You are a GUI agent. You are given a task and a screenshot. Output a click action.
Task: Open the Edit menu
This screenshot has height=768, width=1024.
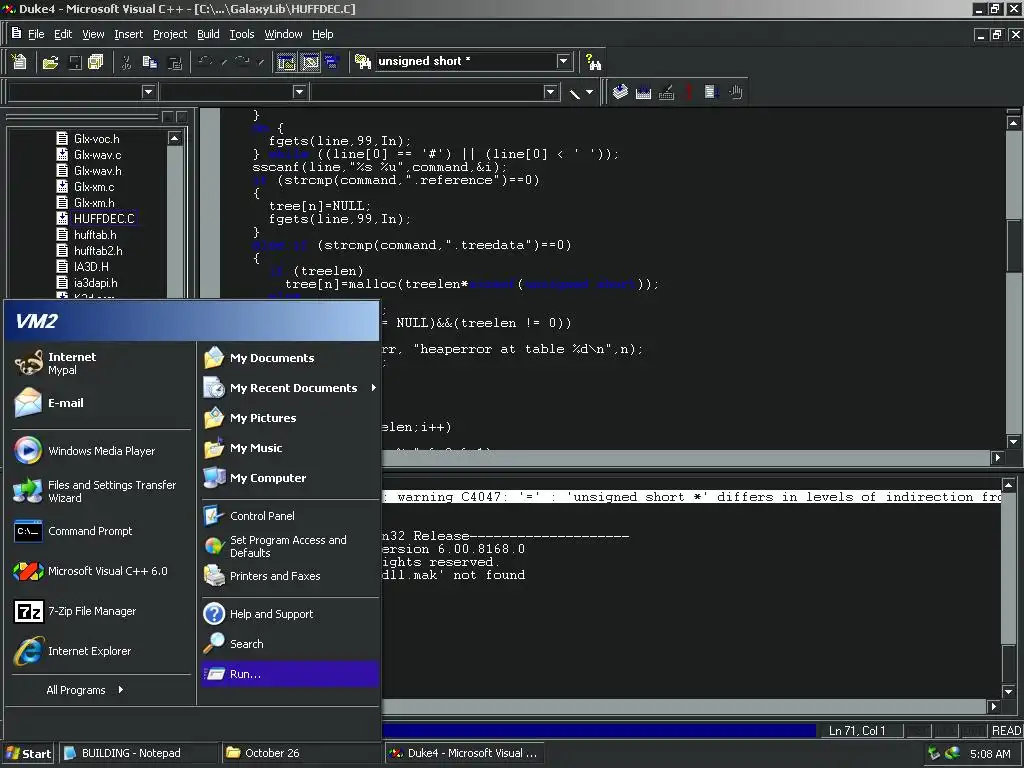pyautogui.click(x=63, y=34)
